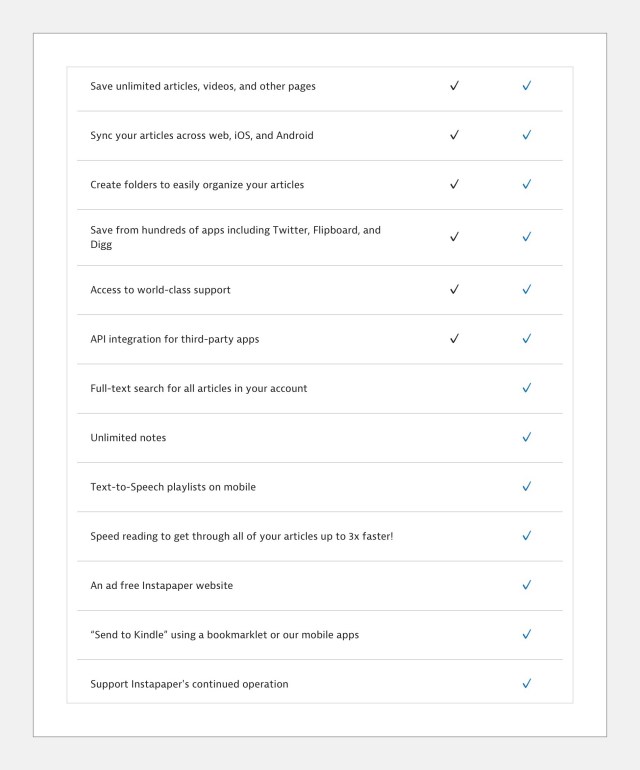Click blue checkmark for Full-text search row
Image resolution: width=640 pixels, height=770 pixels.
point(526,388)
